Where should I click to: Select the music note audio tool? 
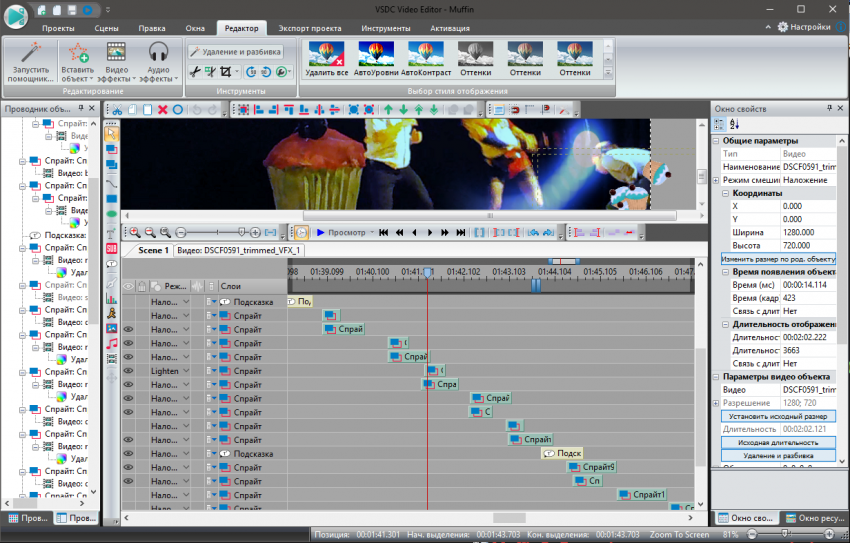click(112, 344)
